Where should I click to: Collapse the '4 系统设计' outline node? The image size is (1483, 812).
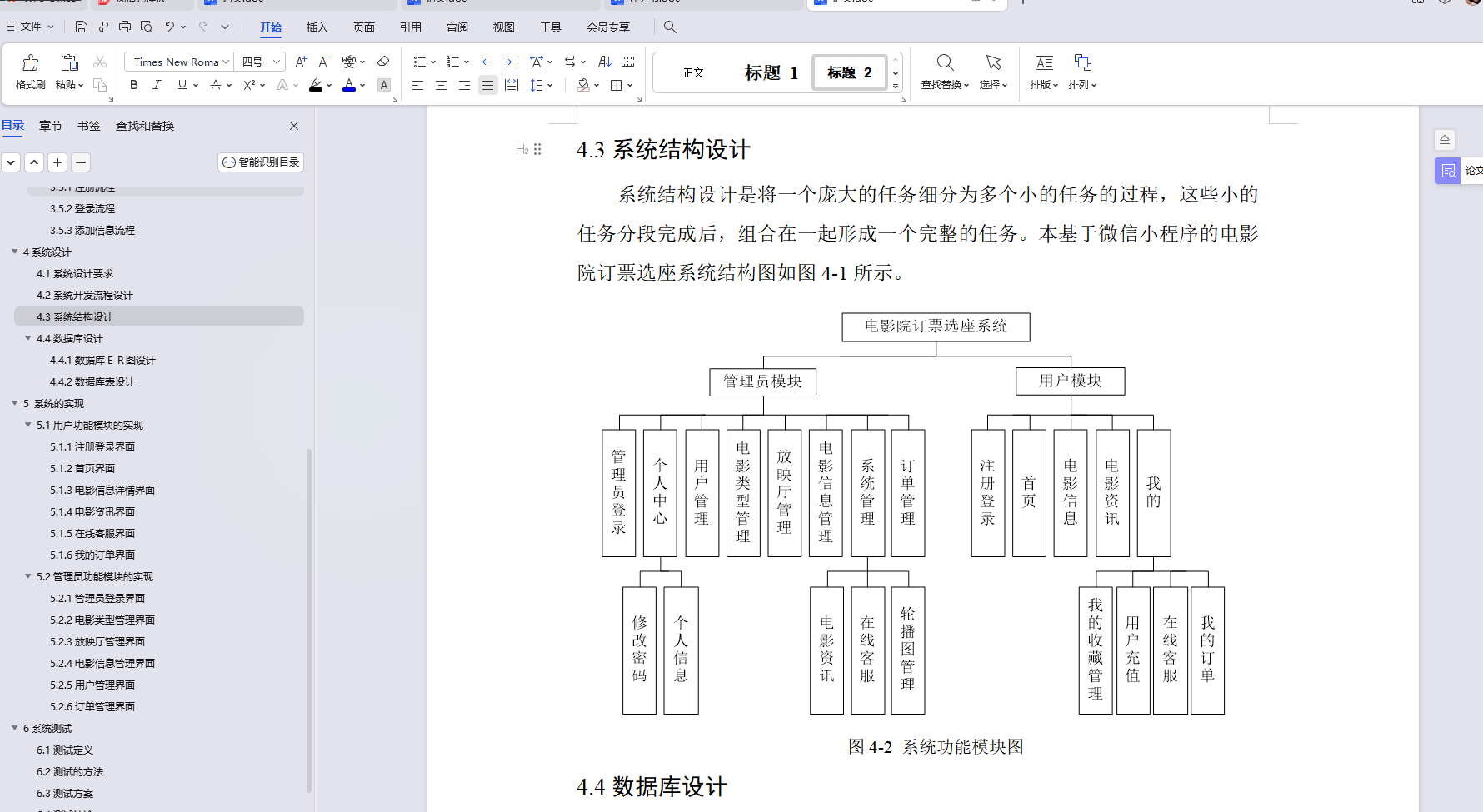(15, 252)
